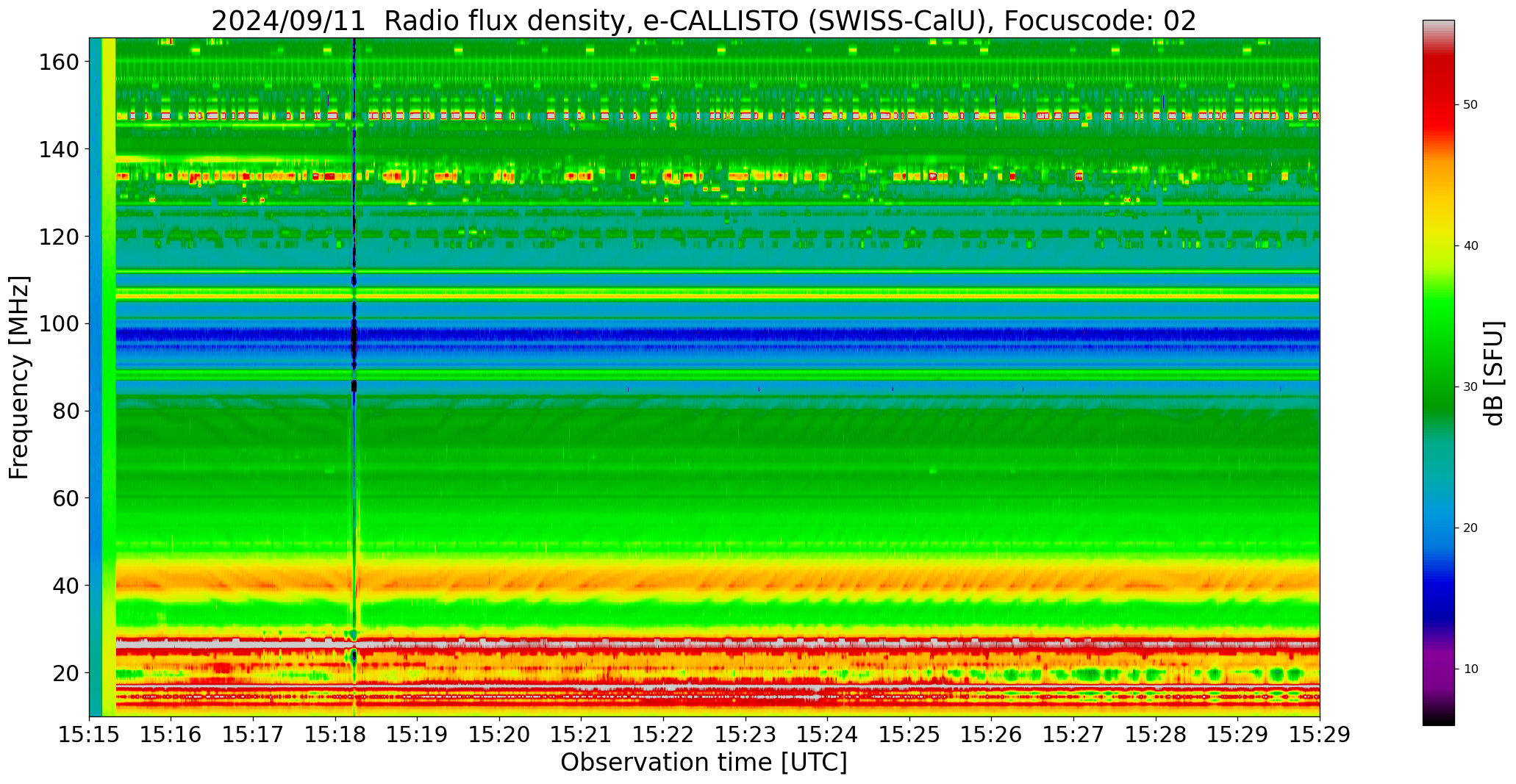Click the 140 frequency tick label

pos(59,149)
